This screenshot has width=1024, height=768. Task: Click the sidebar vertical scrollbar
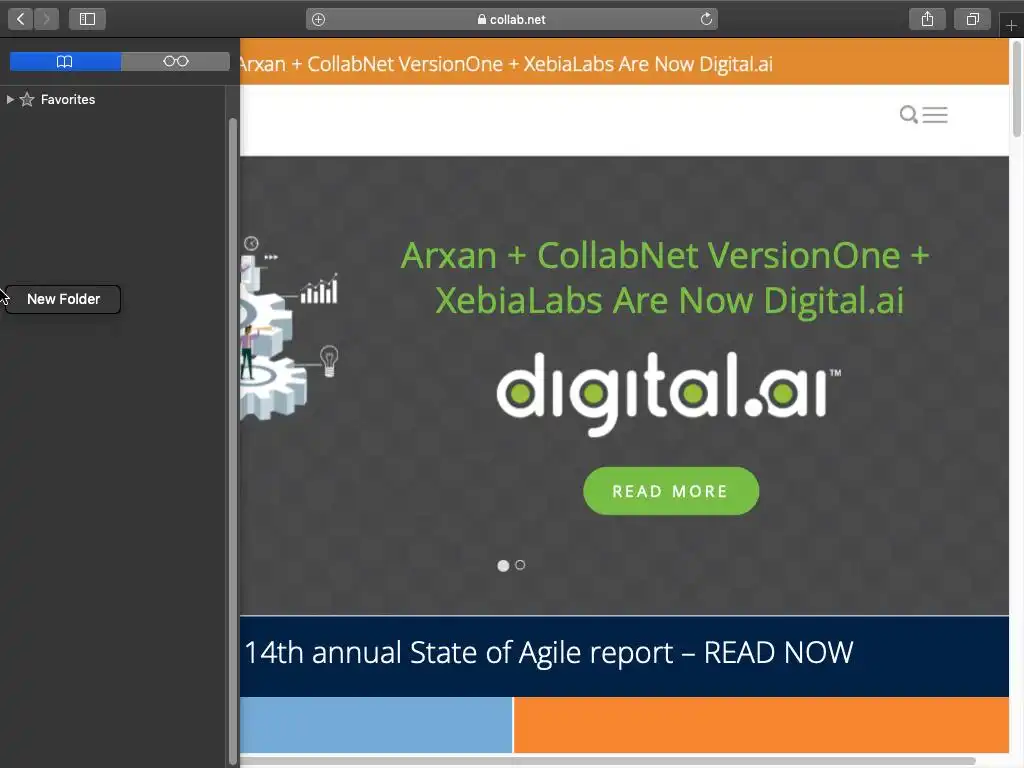232,441
